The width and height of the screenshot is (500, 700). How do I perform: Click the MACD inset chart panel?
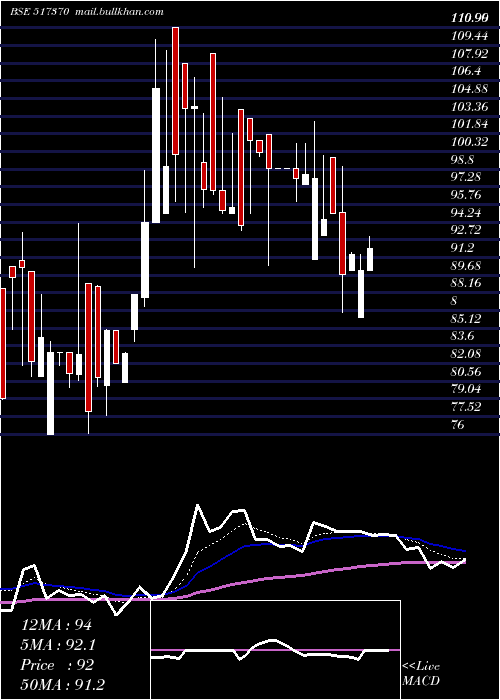coord(275,650)
